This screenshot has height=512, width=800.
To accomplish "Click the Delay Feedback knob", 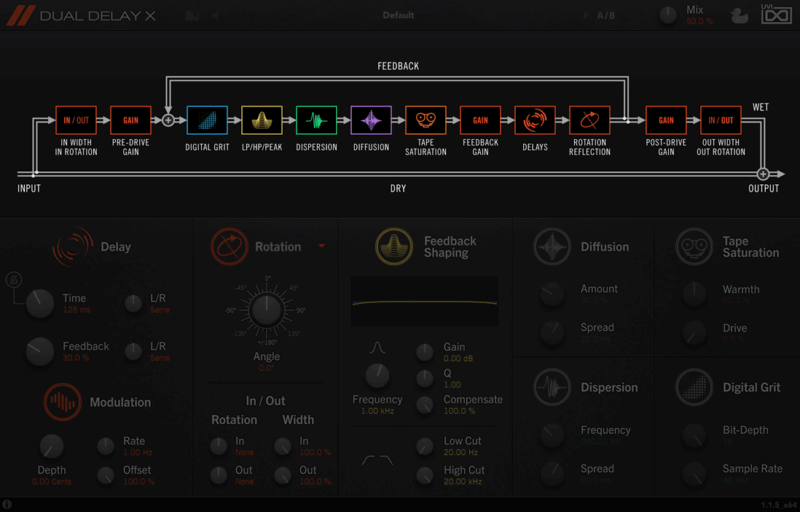I will [x=40, y=351].
